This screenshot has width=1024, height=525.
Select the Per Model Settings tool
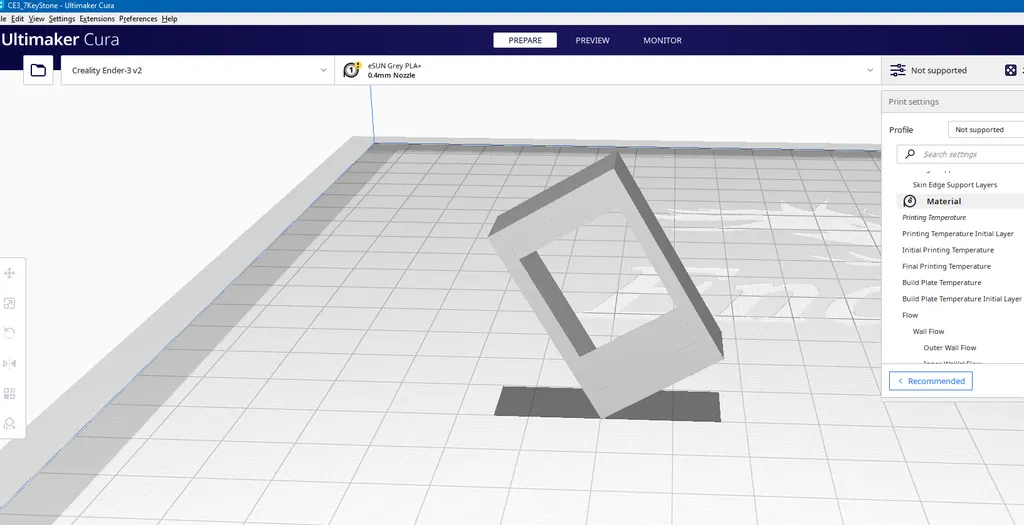click(9, 394)
